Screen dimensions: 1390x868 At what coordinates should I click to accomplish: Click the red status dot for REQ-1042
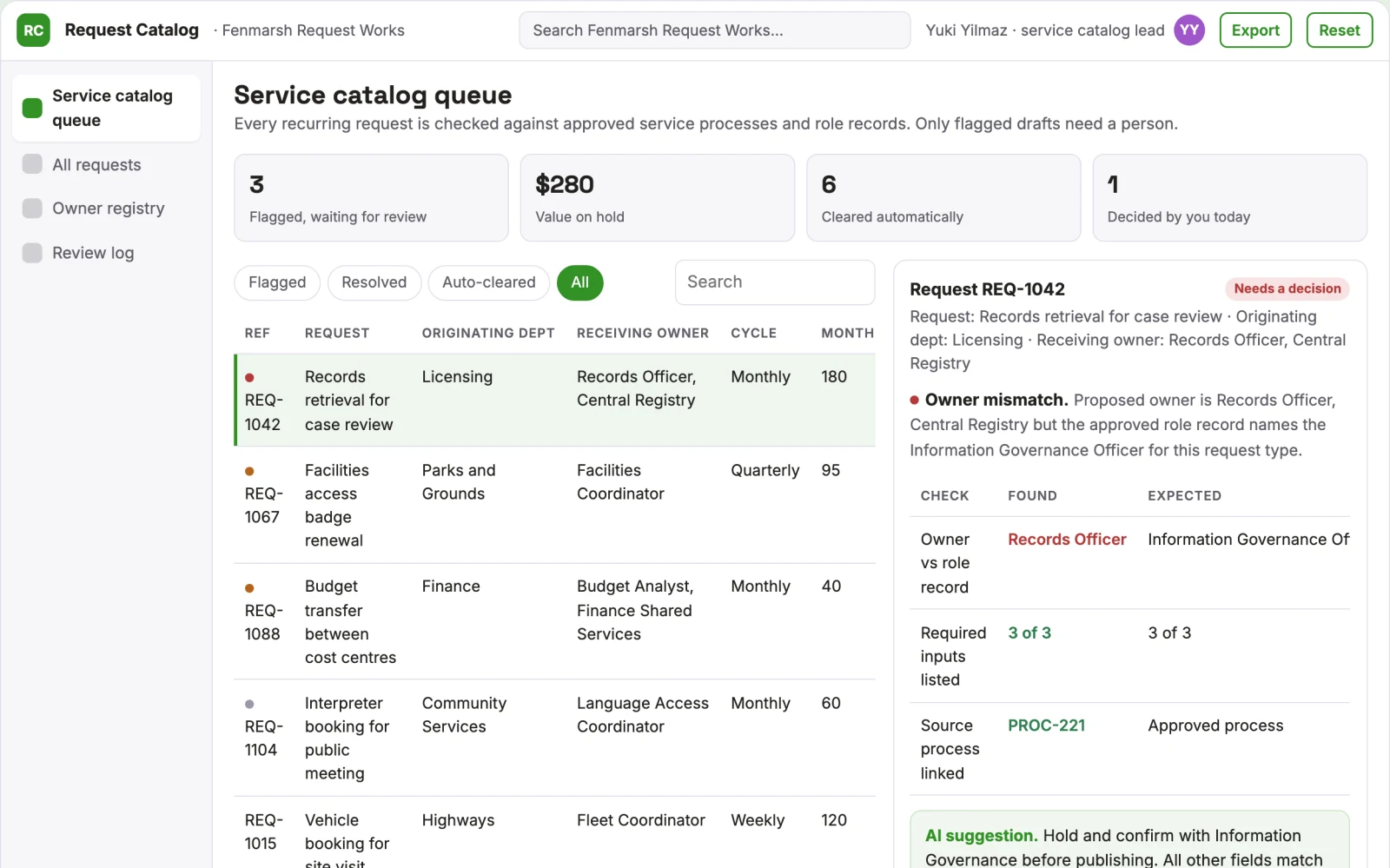coord(249,377)
